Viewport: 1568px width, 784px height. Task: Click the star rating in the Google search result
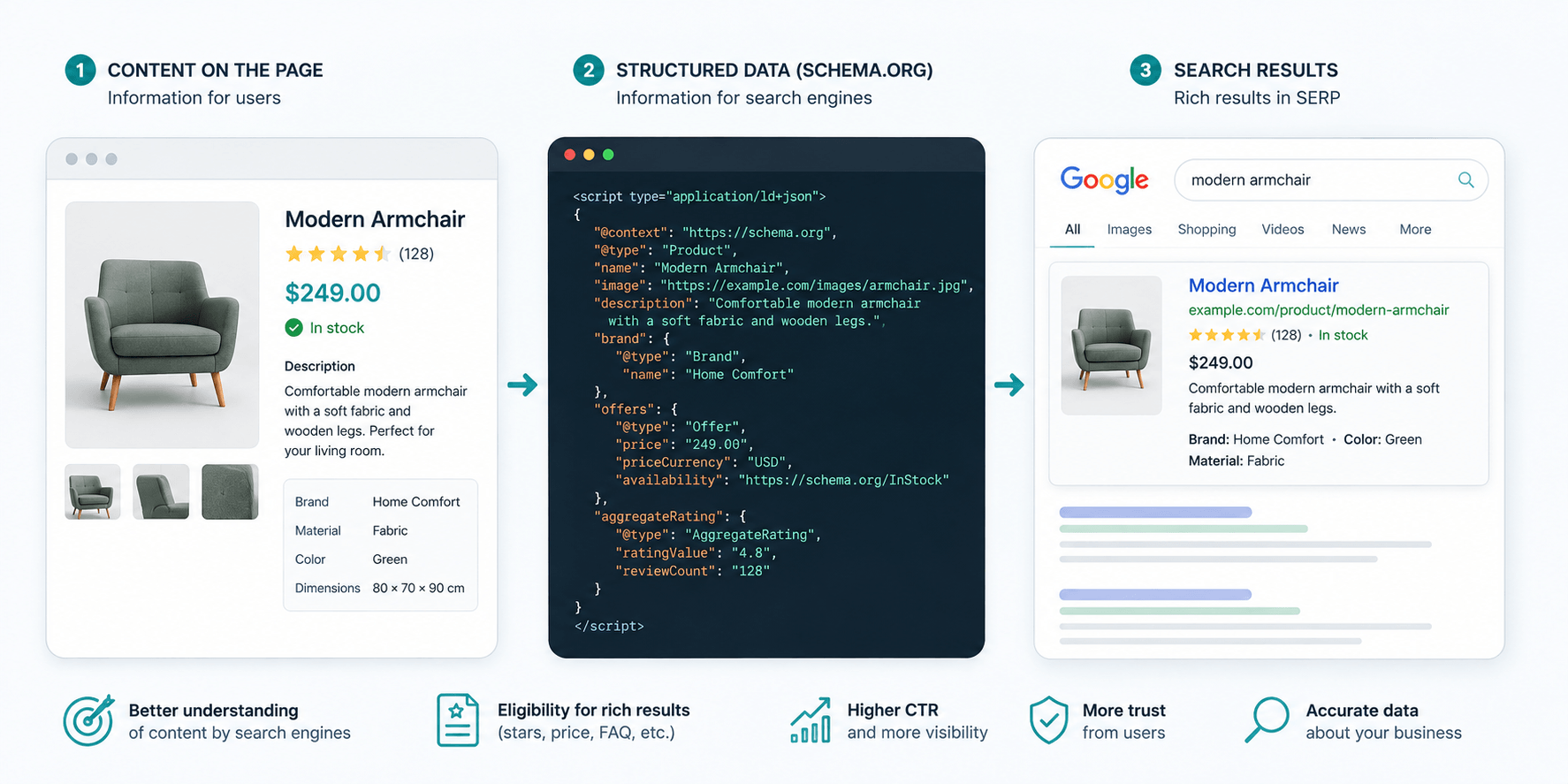click(1227, 335)
